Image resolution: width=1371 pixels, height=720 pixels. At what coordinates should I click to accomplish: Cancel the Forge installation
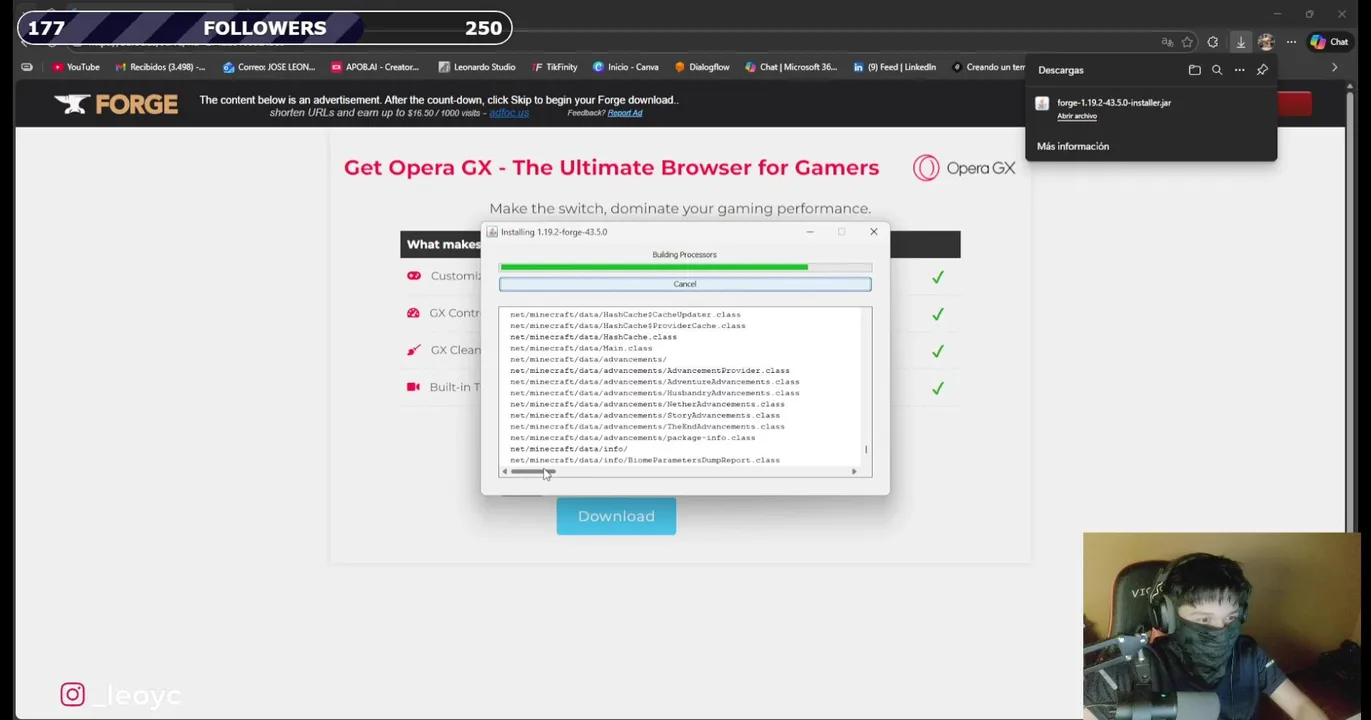(685, 284)
